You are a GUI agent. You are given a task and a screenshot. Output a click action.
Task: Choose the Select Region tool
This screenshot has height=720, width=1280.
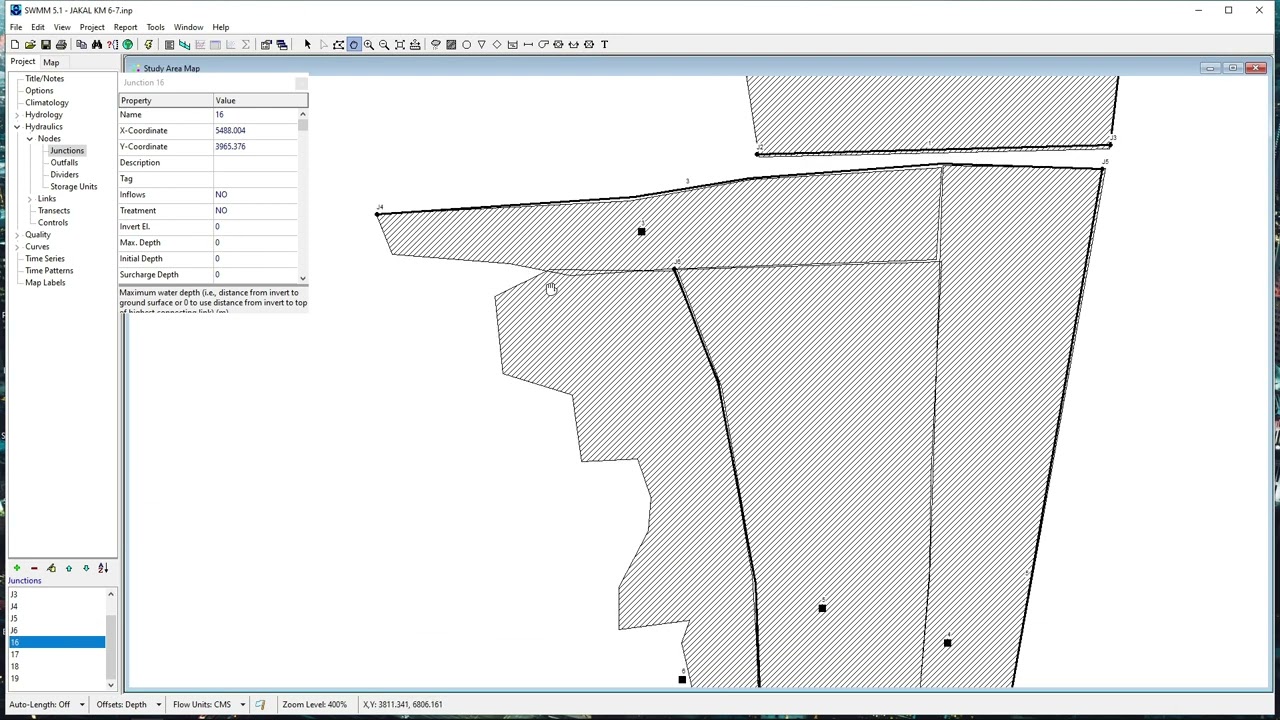pos(338,44)
